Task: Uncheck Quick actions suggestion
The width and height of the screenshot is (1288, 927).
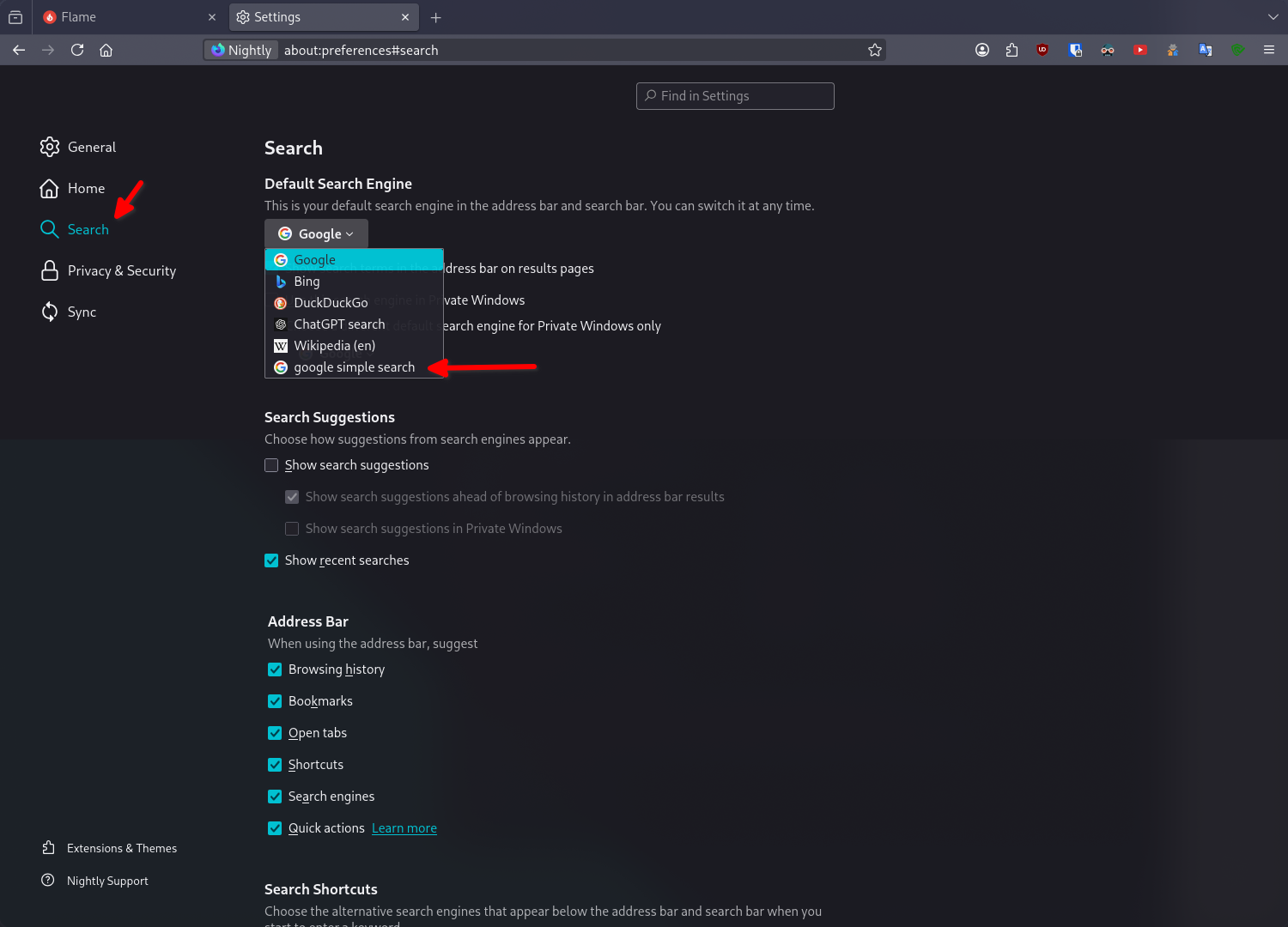Action: click(275, 828)
